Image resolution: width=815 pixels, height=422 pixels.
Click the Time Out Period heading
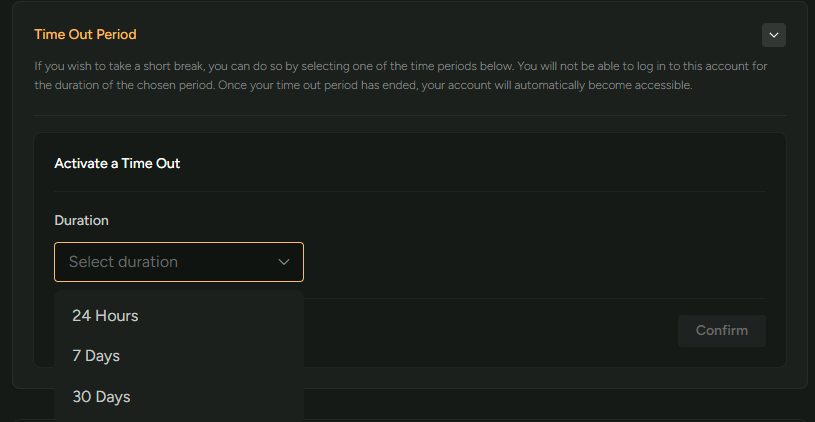tap(85, 34)
